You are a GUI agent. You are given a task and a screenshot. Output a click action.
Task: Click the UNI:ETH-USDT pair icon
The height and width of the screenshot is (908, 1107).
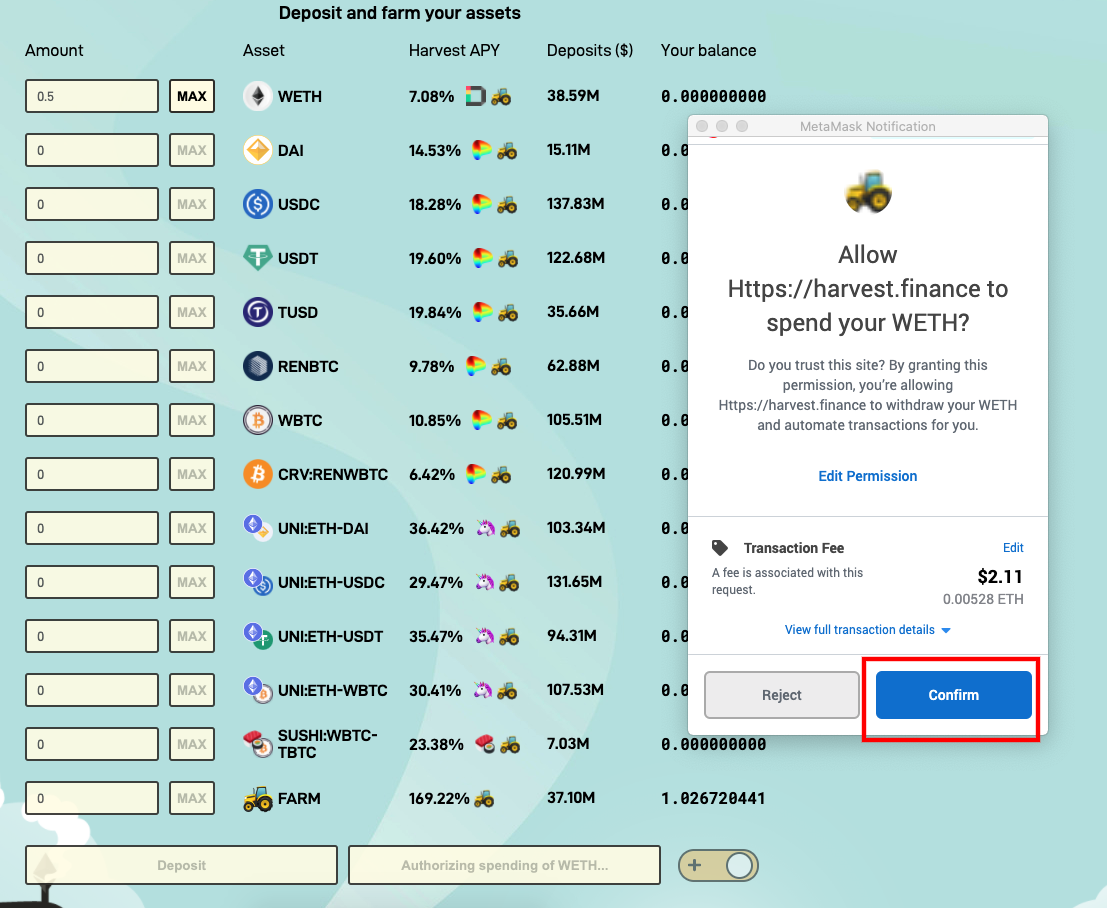(258, 636)
